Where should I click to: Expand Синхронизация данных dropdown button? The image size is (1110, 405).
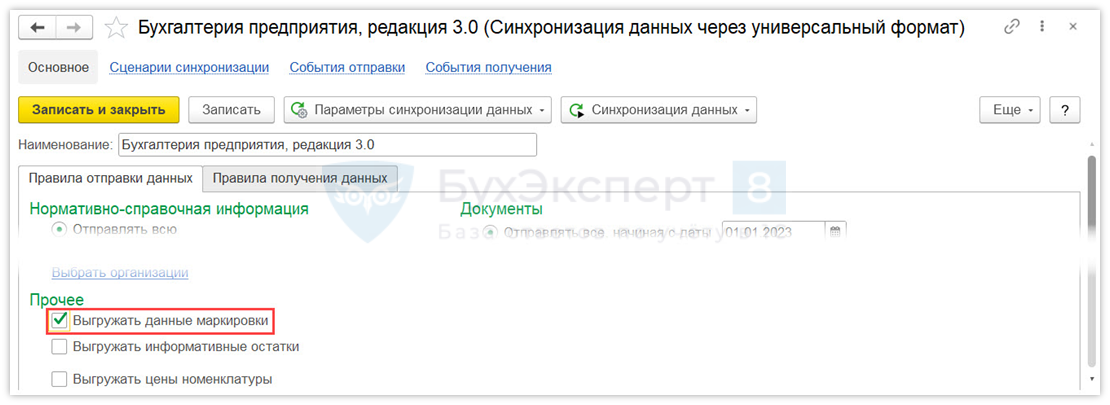(658, 110)
